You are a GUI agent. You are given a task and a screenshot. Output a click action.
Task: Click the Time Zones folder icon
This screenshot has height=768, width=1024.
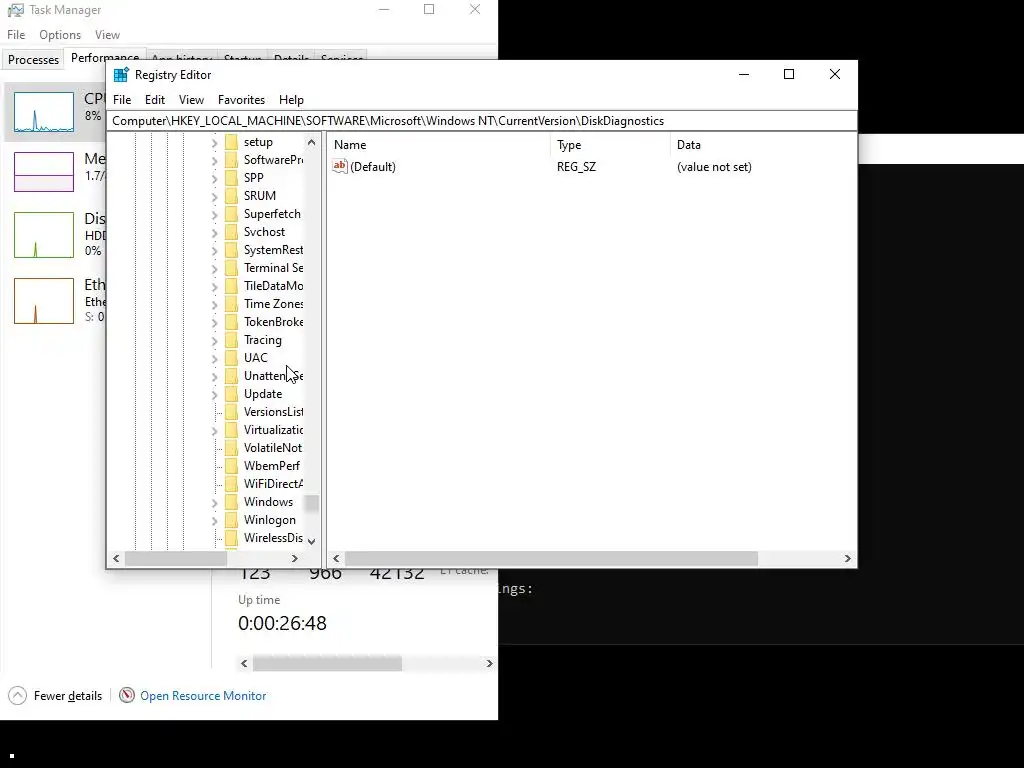point(231,304)
